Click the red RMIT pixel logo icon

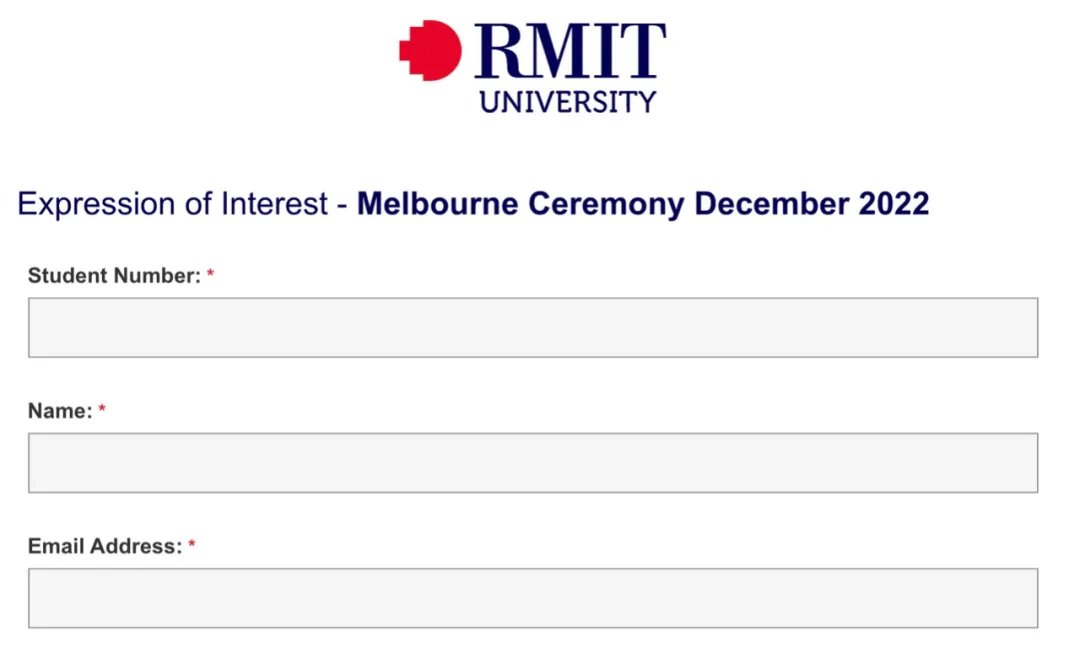pyautogui.click(x=430, y=50)
